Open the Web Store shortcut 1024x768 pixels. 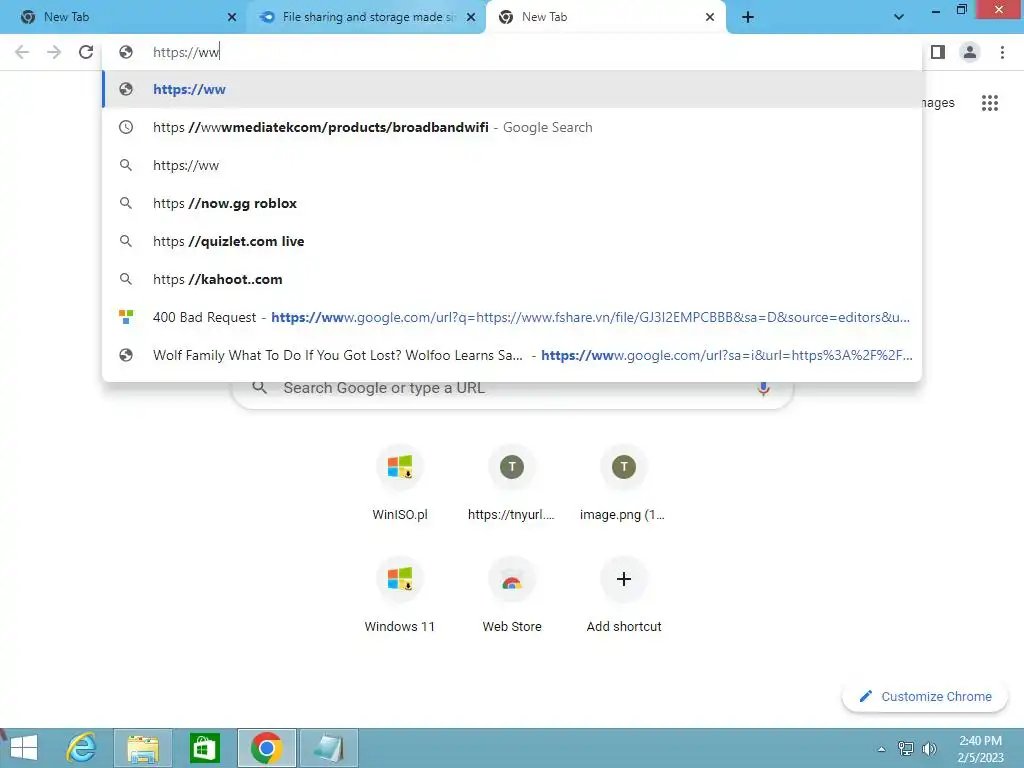[x=511, y=595]
